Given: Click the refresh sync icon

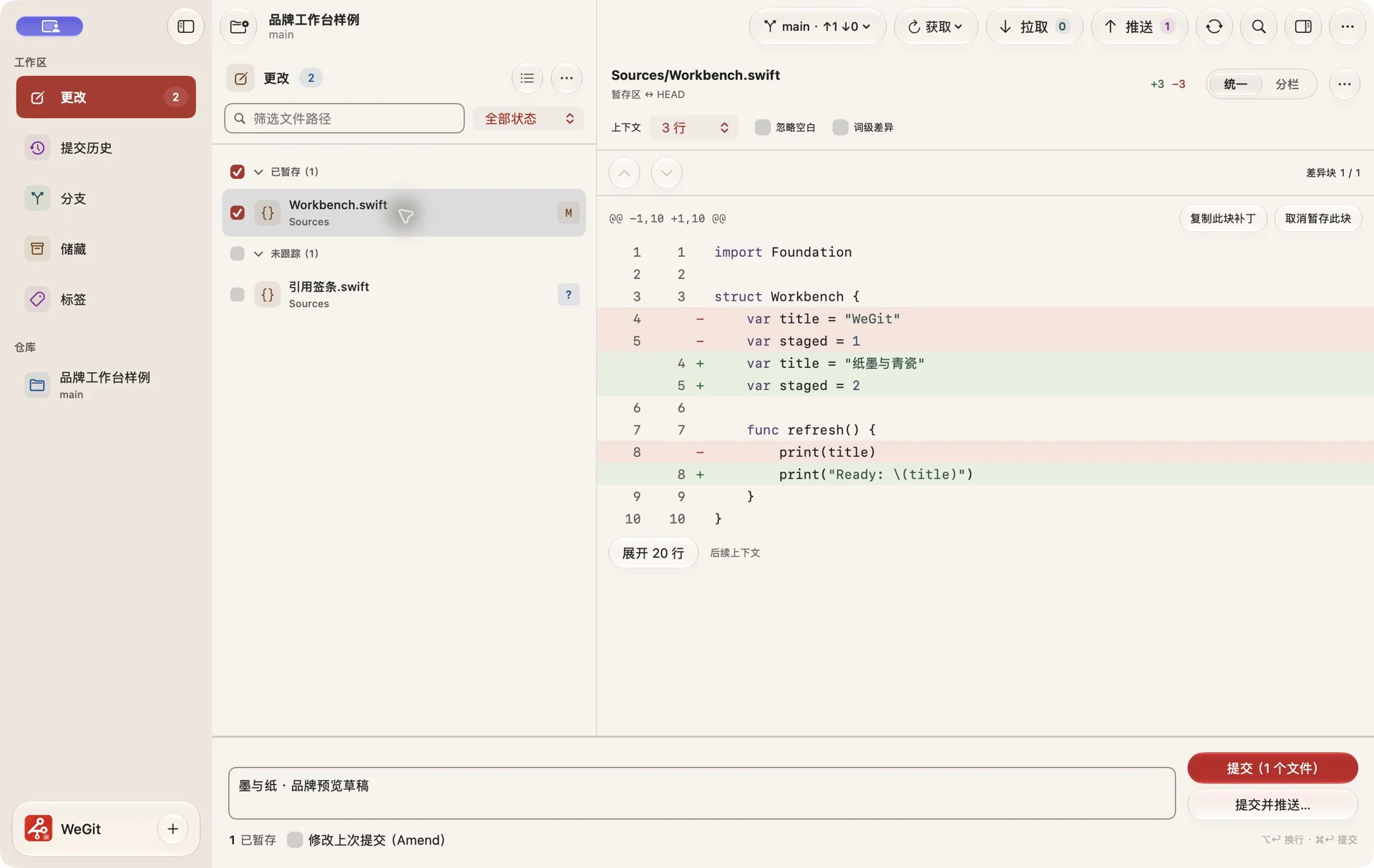Looking at the screenshot, I should click(1214, 26).
